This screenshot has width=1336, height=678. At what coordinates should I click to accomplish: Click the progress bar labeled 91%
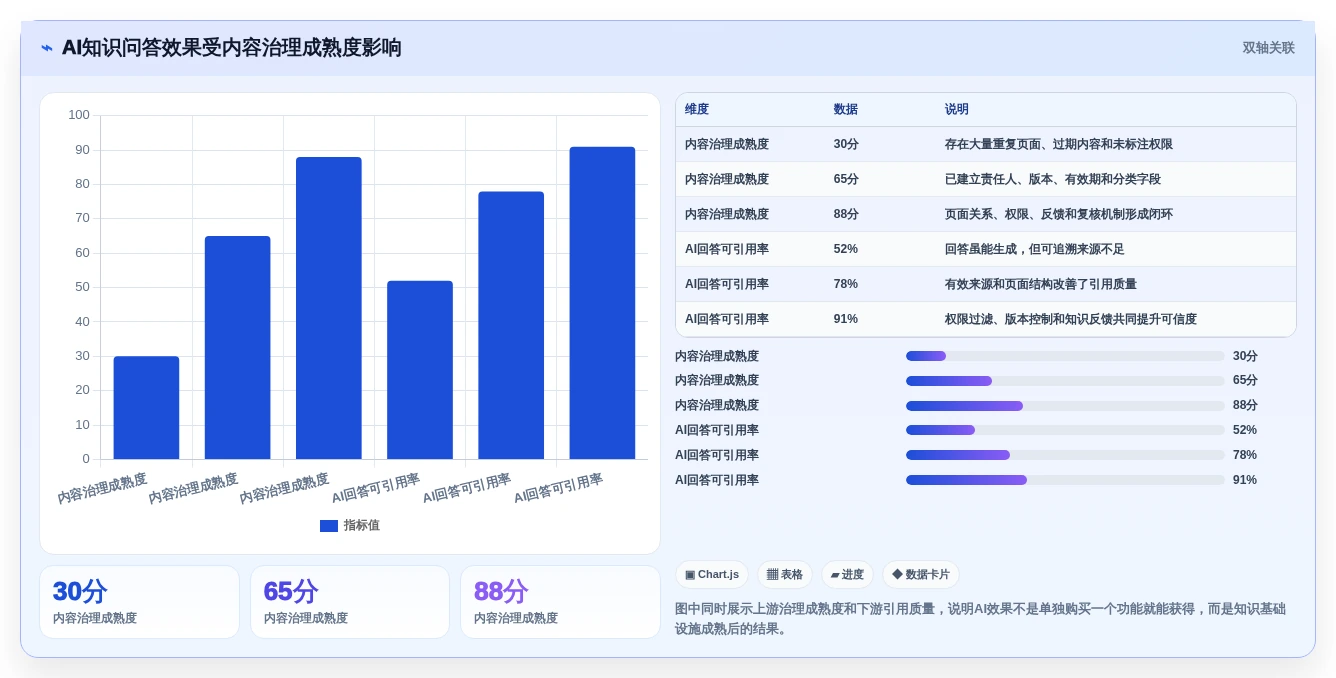[x=1065, y=480]
